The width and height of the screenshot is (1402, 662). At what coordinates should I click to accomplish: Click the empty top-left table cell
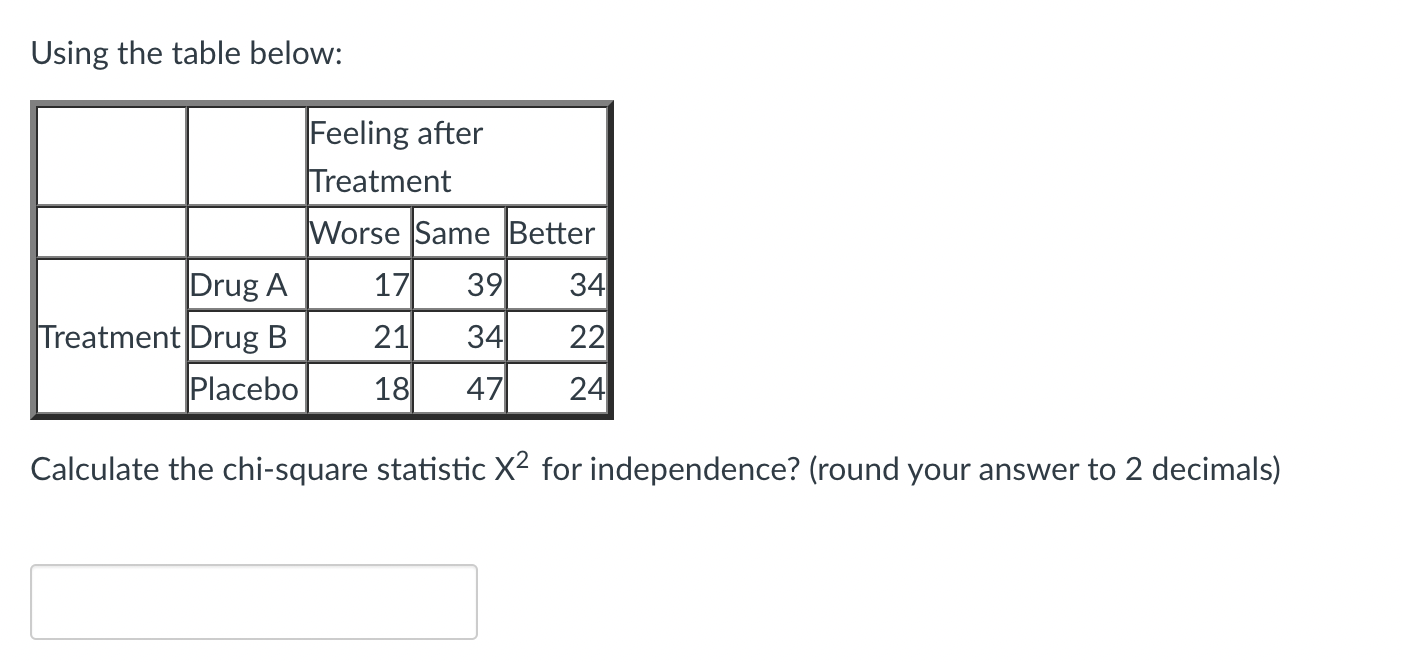(x=110, y=156)
